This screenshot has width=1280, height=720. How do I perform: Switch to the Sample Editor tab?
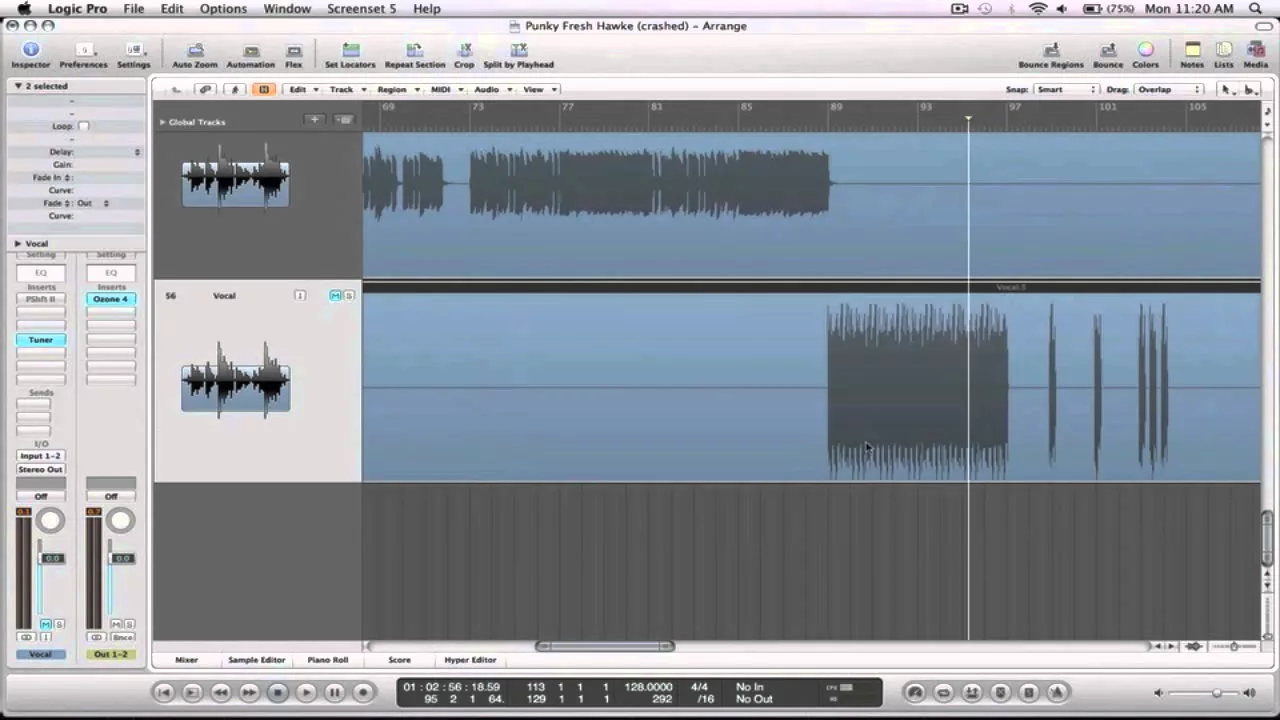pyautogui.click(x=256, y=660)
